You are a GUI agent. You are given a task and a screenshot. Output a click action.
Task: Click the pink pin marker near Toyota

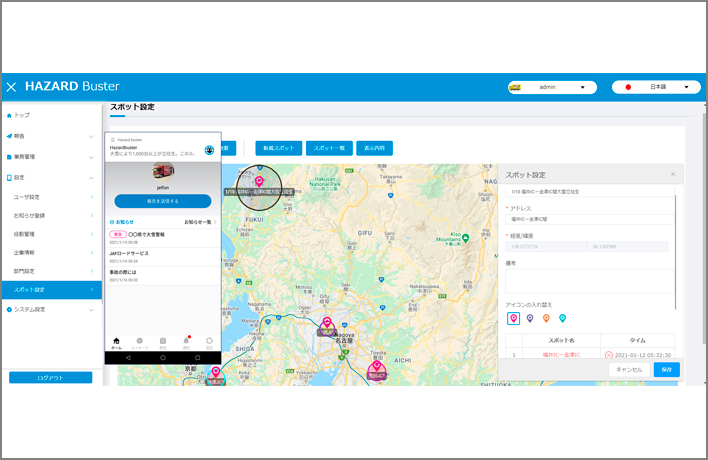(x=377, y=366)
